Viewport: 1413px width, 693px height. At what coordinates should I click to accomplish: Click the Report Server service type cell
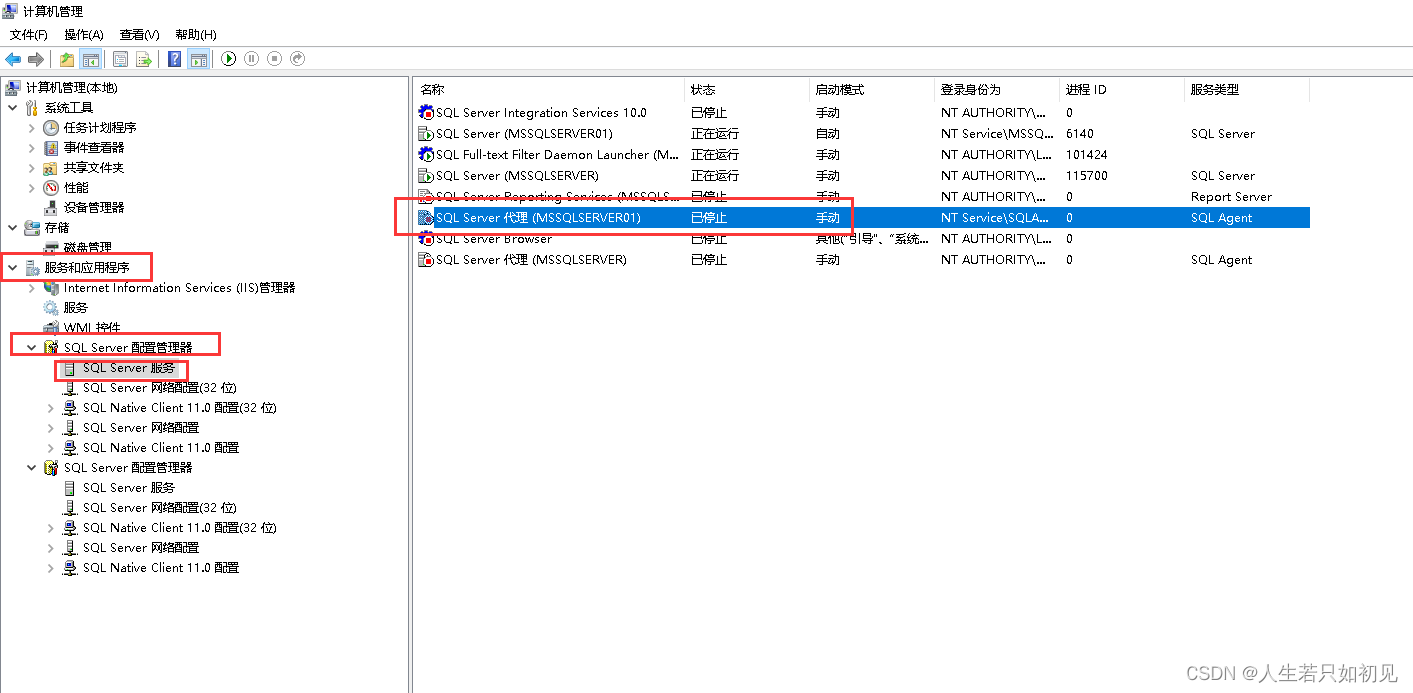coord(1231,197)
